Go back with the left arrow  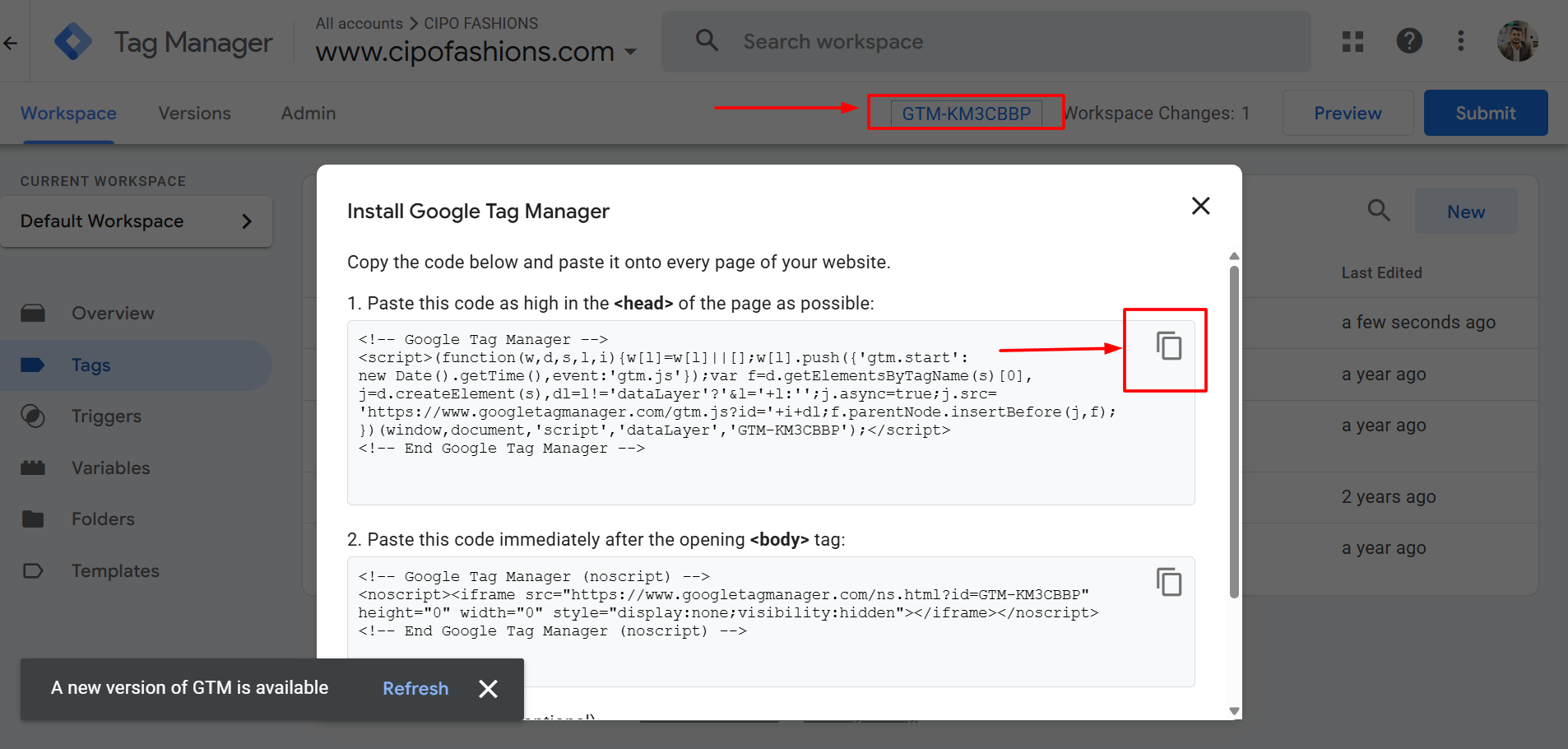click(11, 43)
